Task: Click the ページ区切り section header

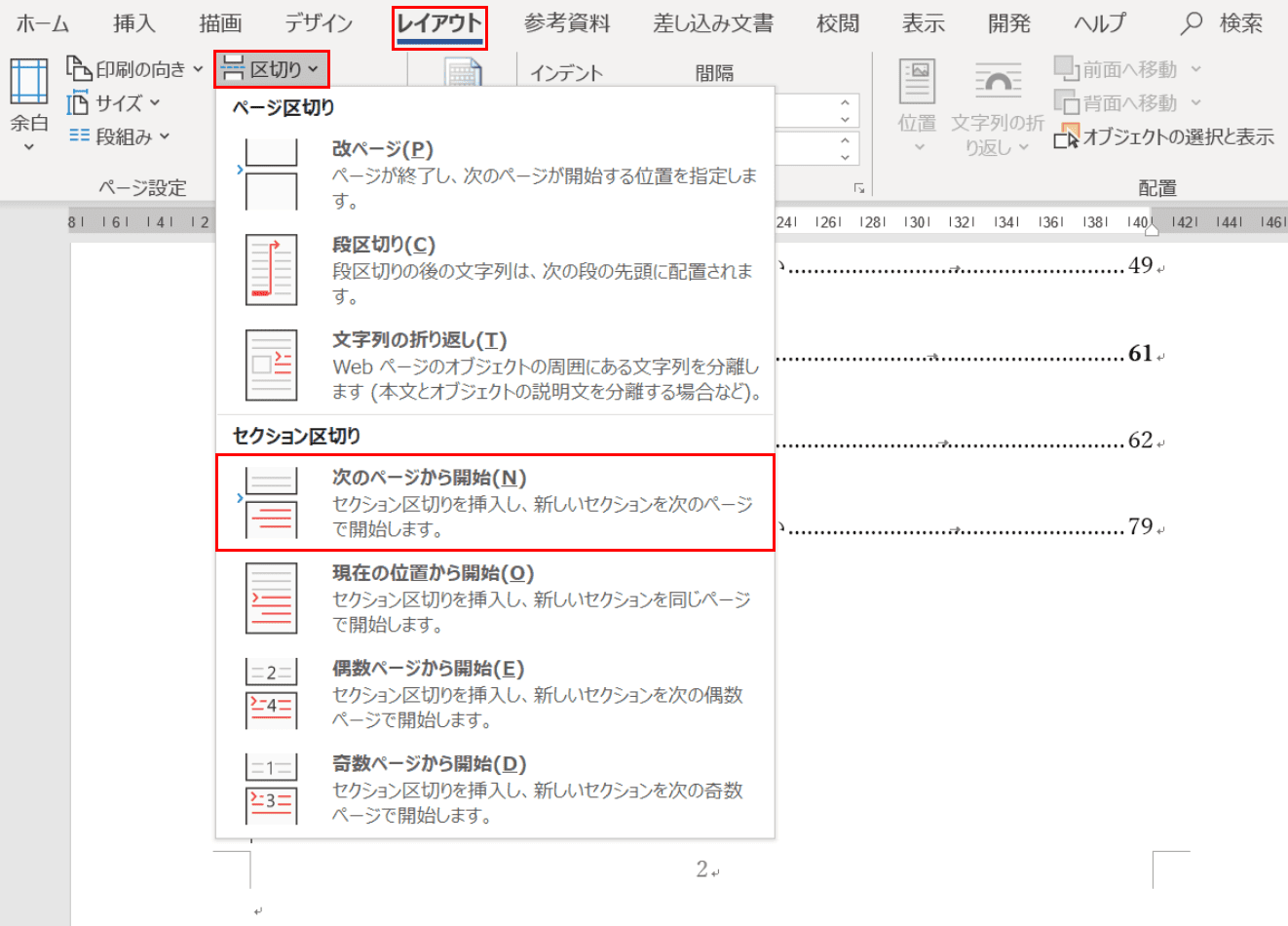Action: [x=284, y=108]
